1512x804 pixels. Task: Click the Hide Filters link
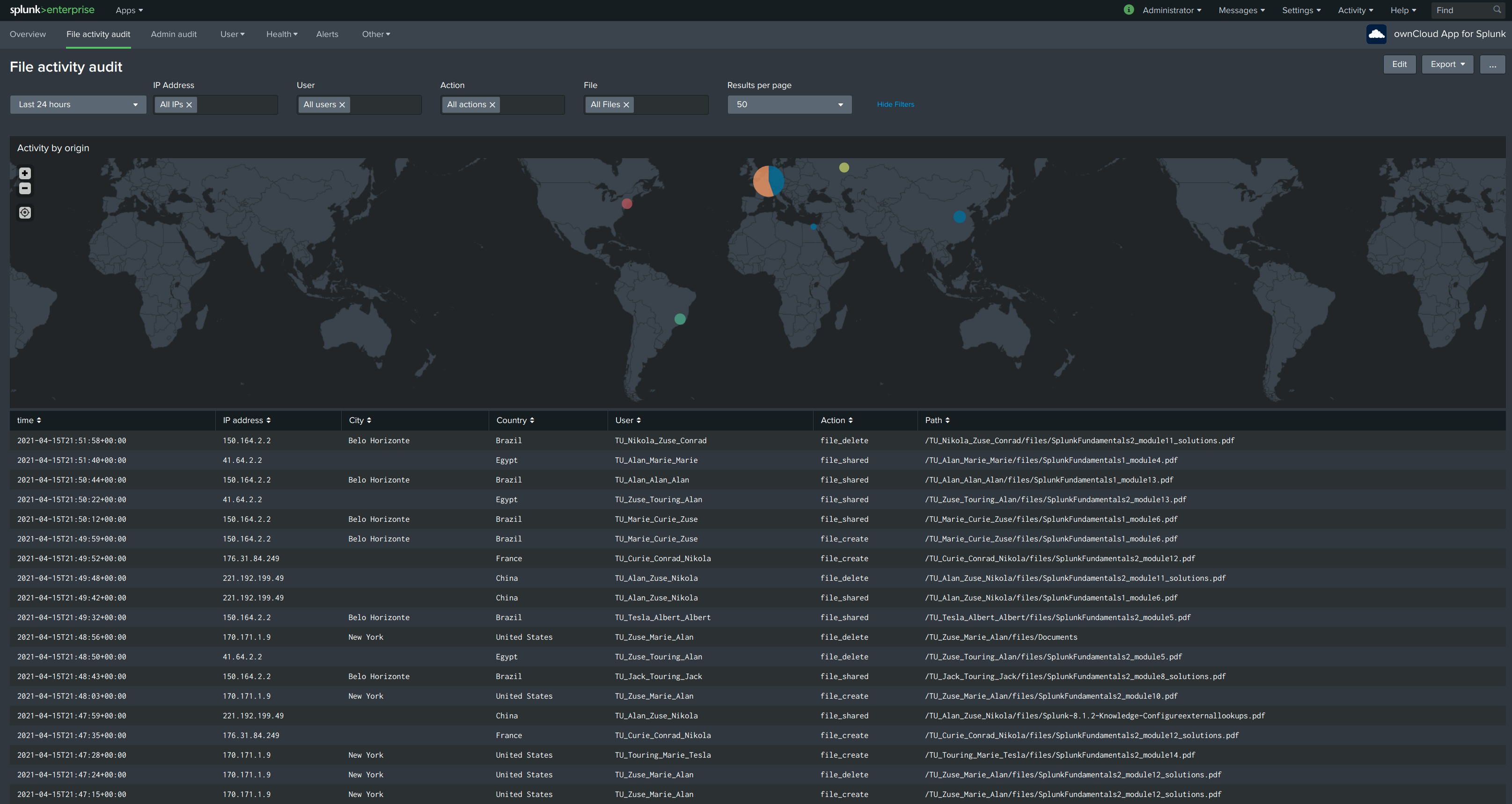[895, 104]
